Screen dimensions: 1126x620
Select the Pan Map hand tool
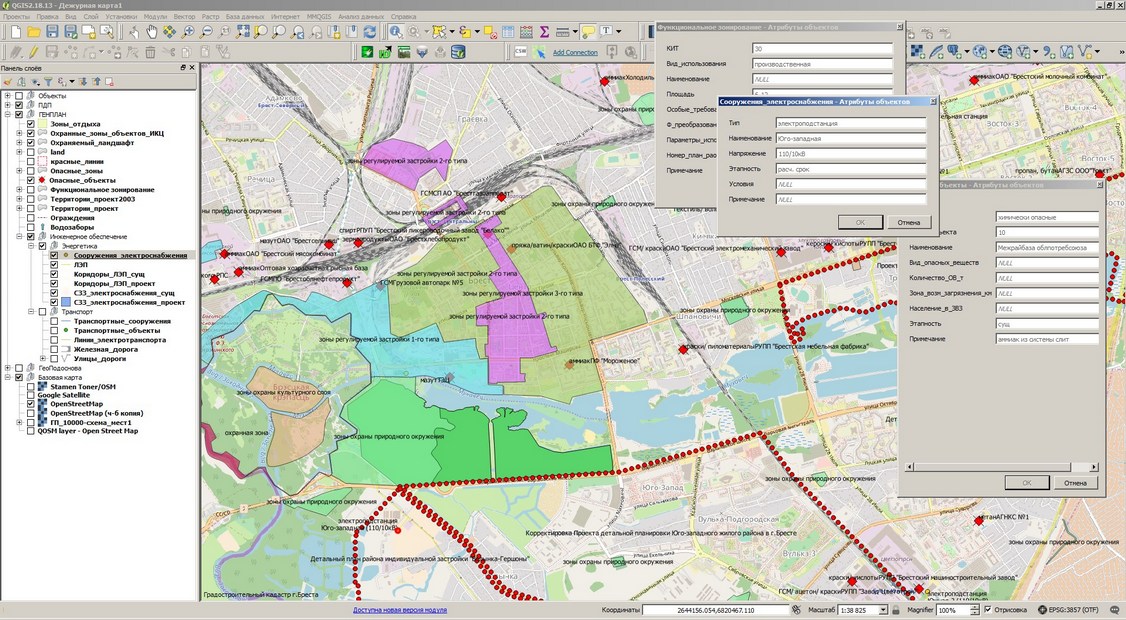(x=152, y=32)
